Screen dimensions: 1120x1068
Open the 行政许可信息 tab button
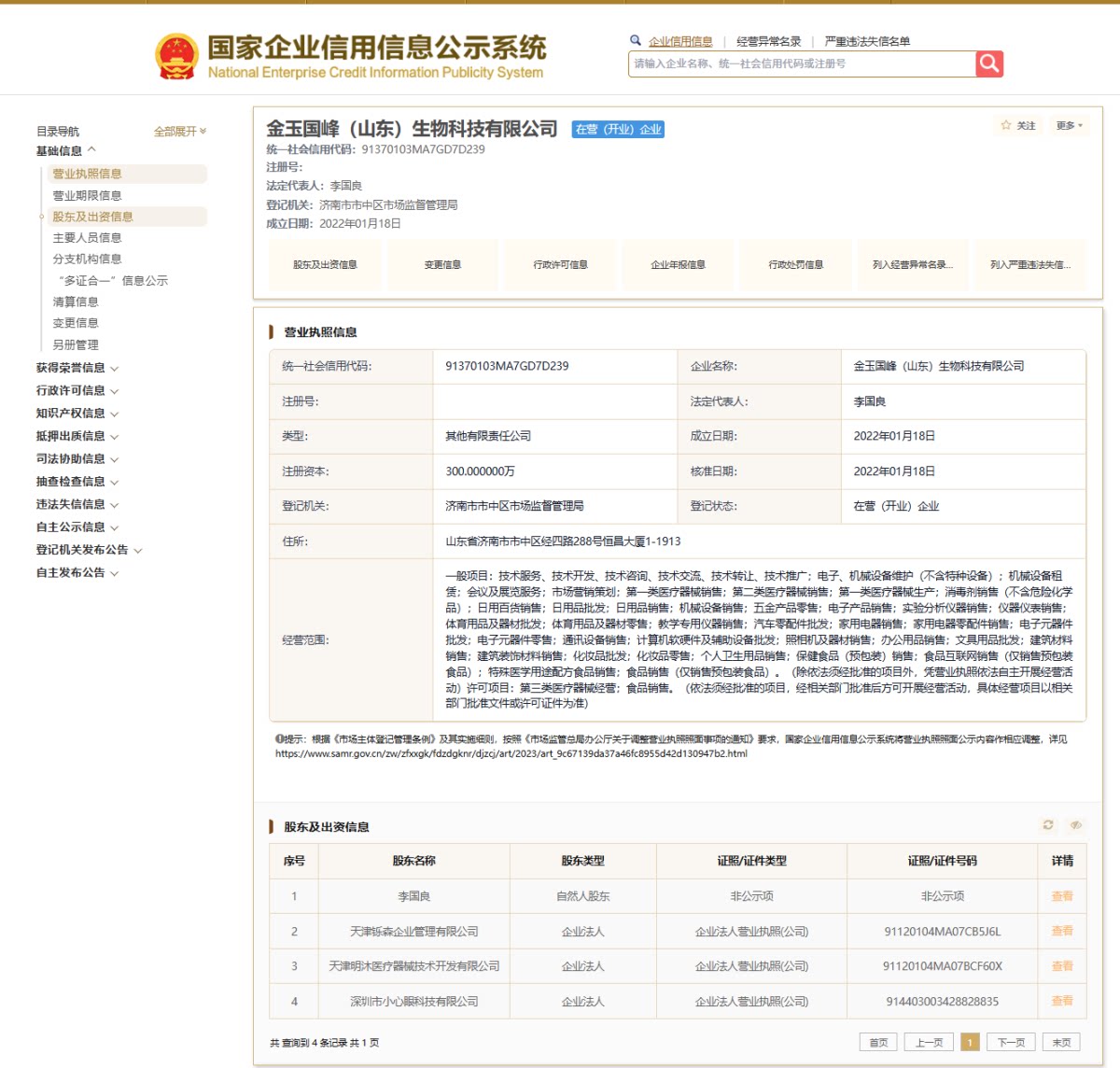(560, 265)
